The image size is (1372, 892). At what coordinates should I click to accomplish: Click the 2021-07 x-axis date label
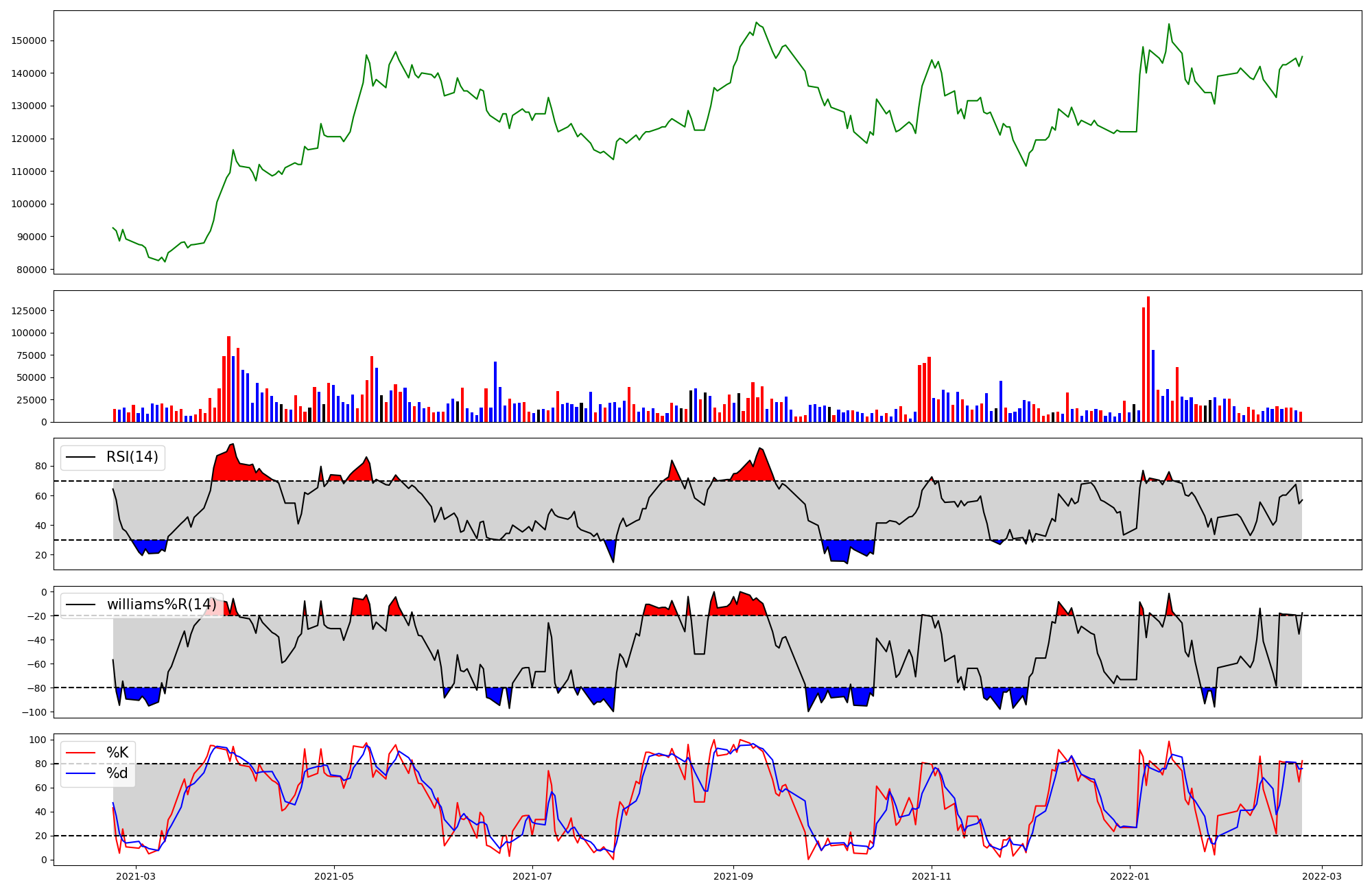pos(532,876)
